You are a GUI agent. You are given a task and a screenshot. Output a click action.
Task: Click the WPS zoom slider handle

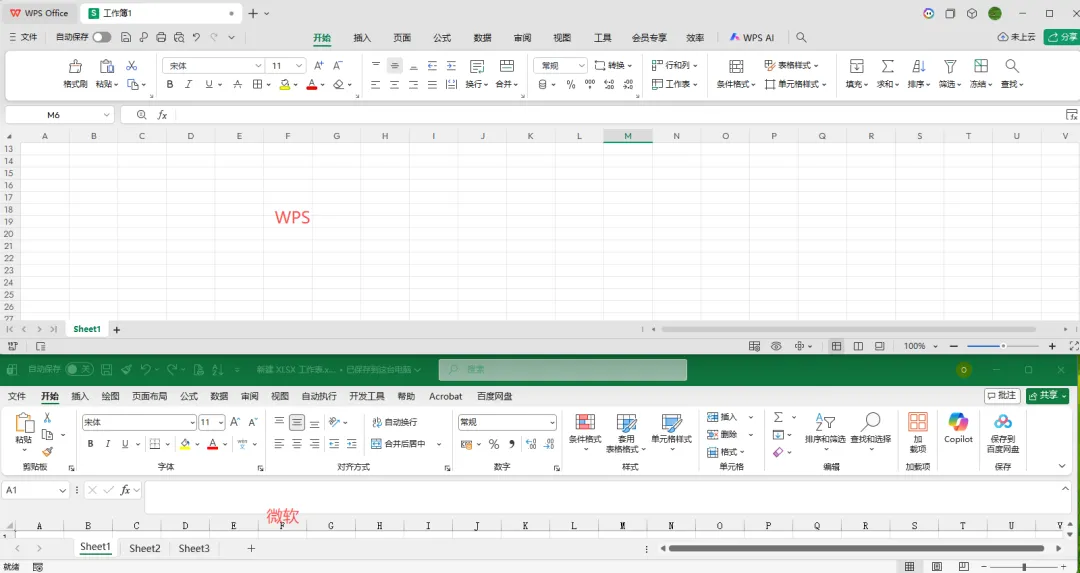1003,346
